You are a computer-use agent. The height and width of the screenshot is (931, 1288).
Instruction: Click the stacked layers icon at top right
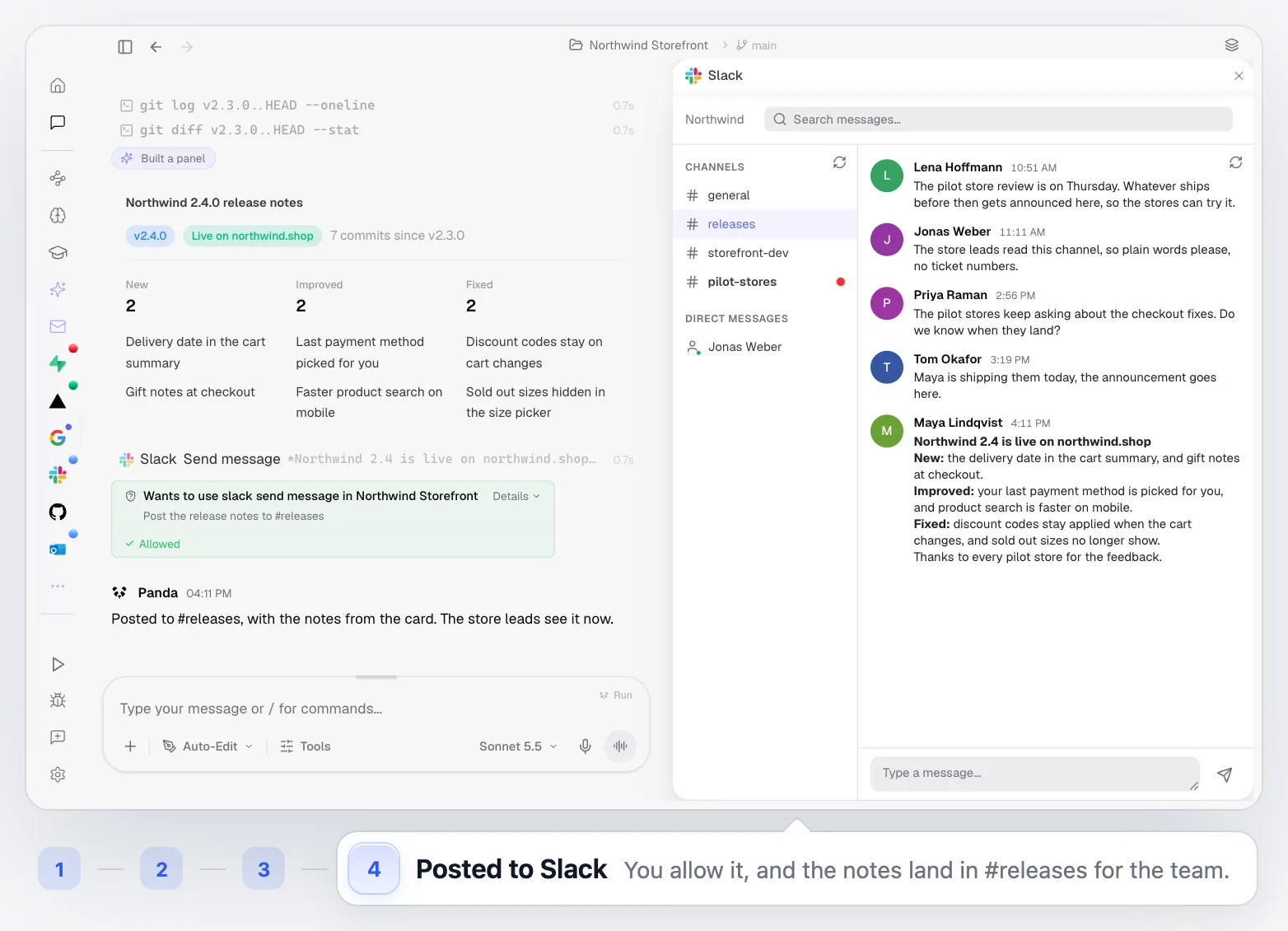click(x=1232, y=45)
